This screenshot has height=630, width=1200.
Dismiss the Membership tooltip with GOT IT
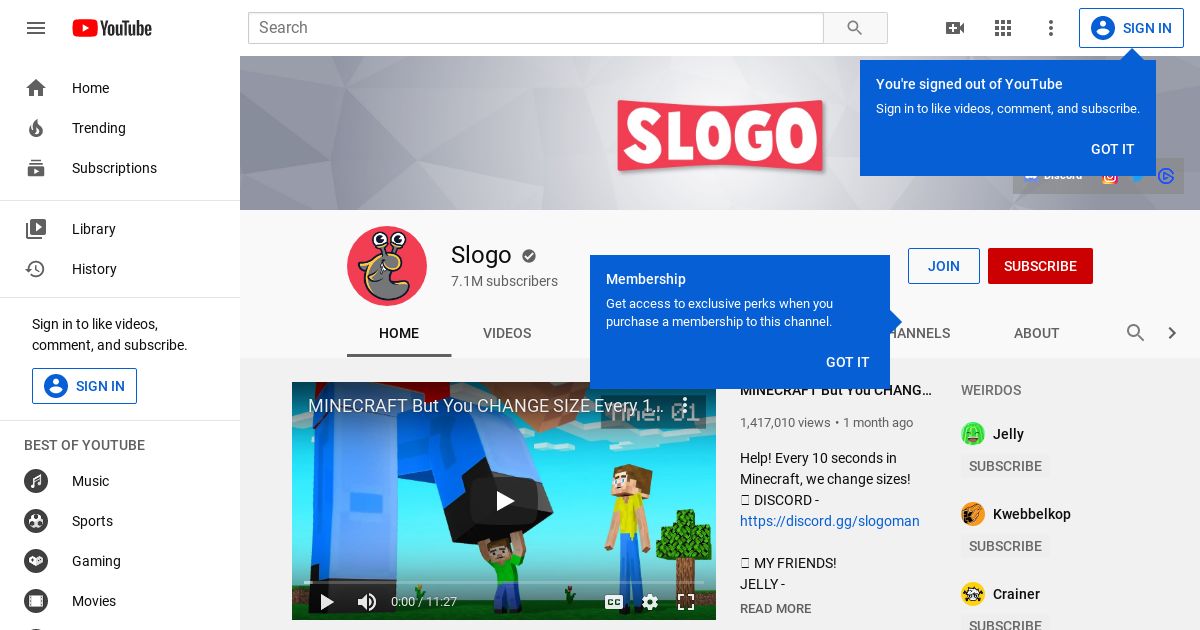tap(848, 362)
